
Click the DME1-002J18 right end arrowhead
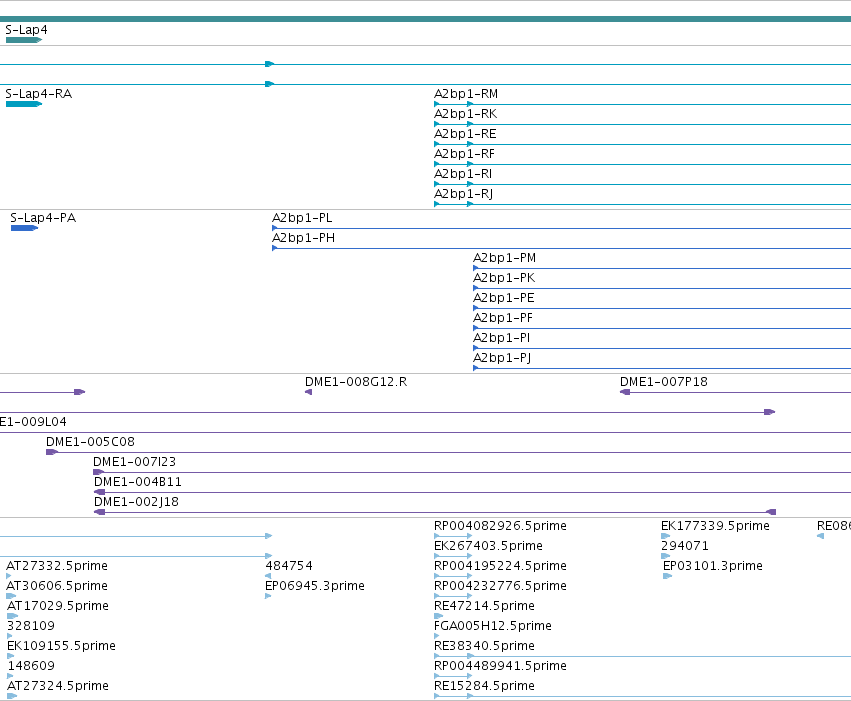pyautogui.click(x=771, y=512)
